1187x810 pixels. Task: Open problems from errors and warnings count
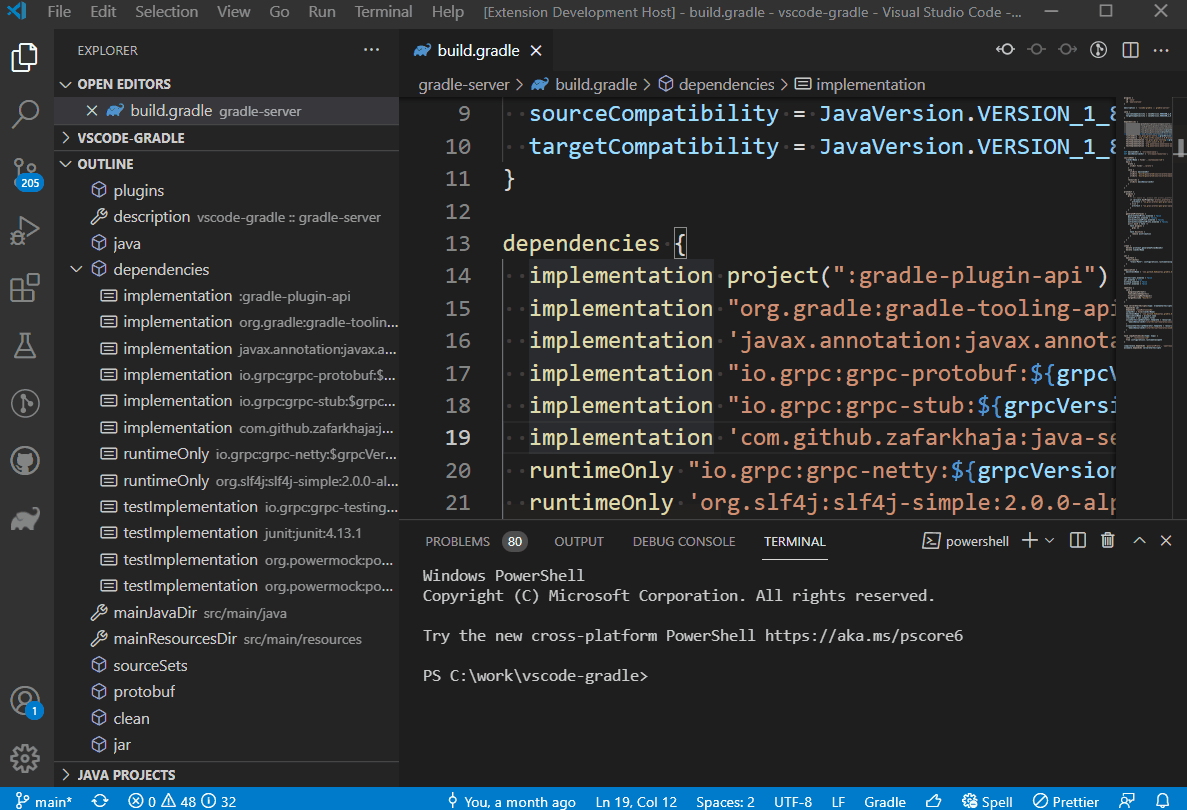pos(182,801)
